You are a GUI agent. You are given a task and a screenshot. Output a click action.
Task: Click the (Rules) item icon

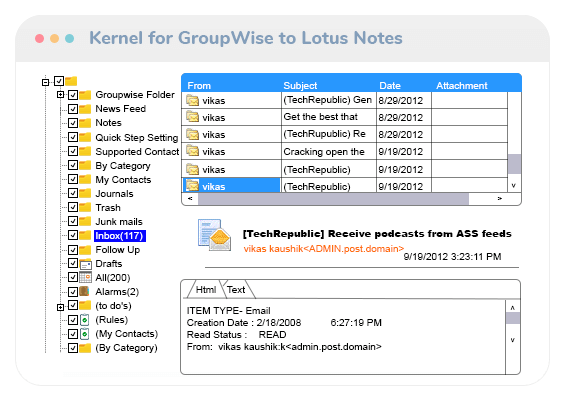[x=84, y=320]
